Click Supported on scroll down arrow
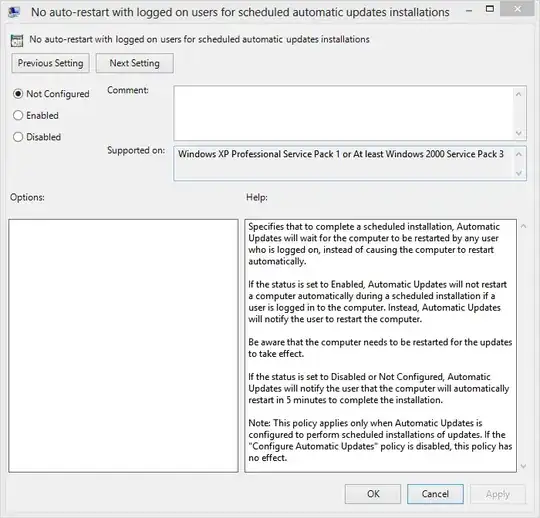 pos(519,173)
